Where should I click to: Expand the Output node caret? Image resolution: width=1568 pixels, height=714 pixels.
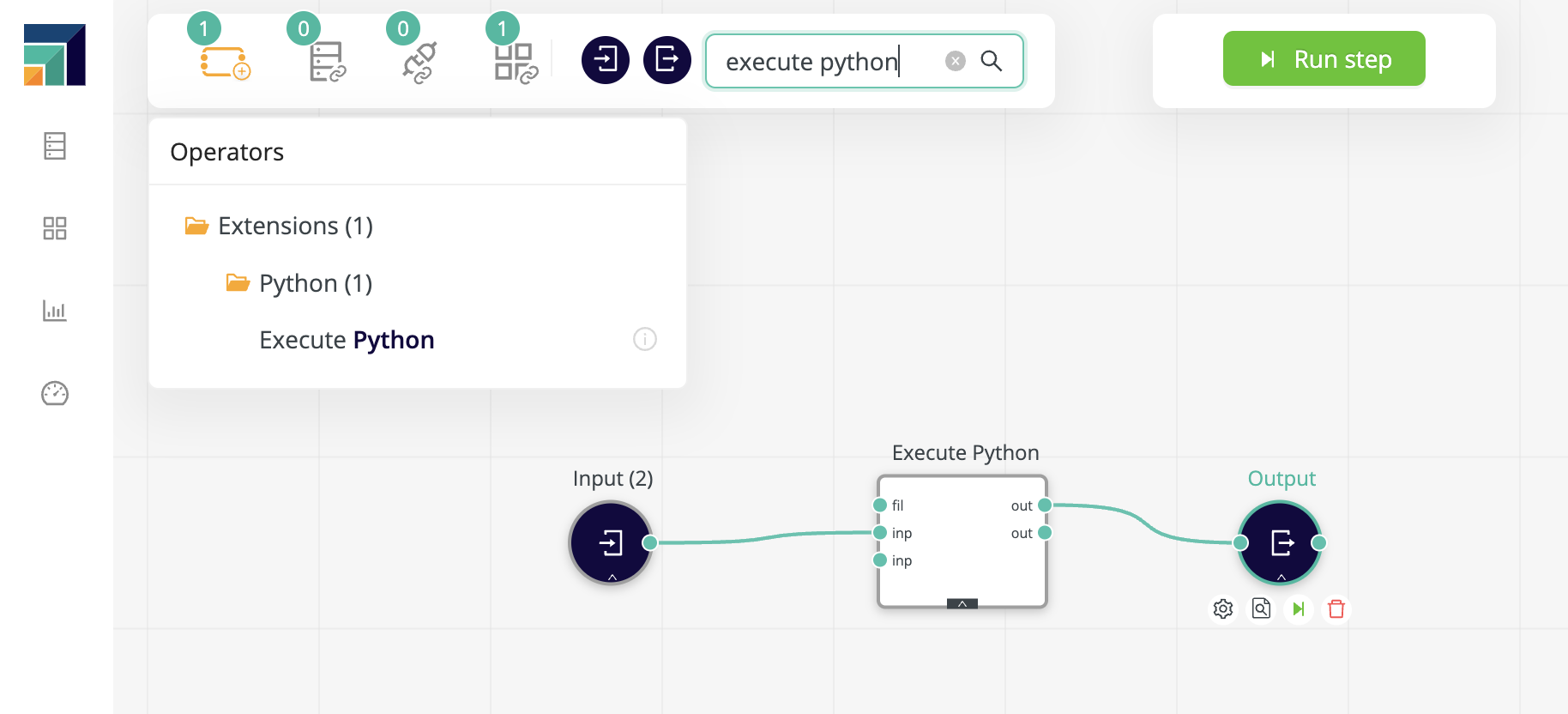point(1282,578)
